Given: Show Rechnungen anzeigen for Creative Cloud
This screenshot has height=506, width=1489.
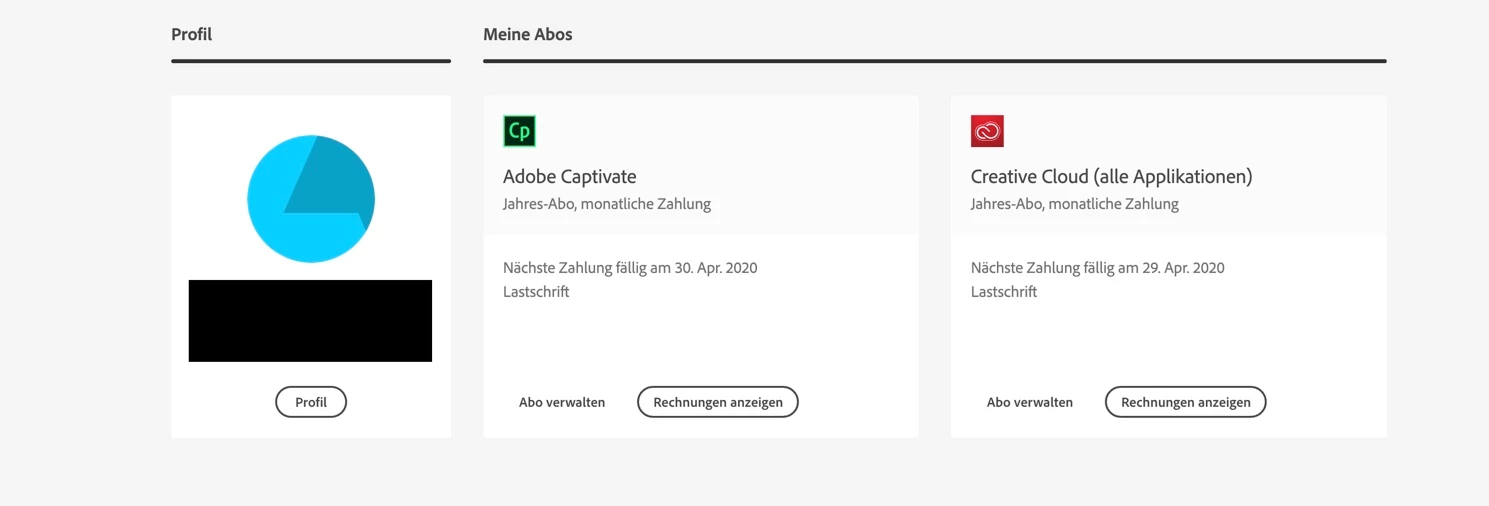Looking at the screenshot, I should pyautogui.click(x=1186, y=402).
